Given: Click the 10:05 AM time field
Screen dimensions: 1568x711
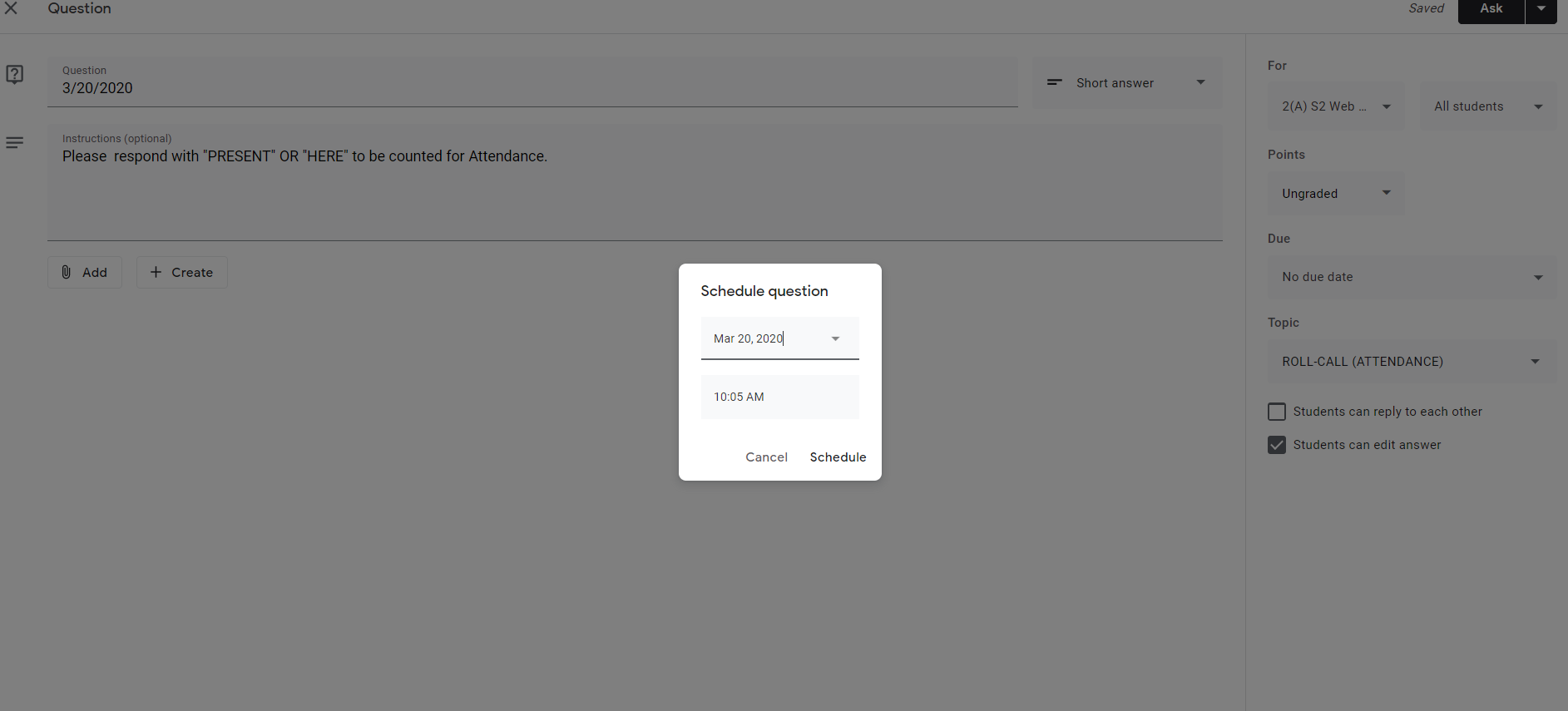Looking at the screenshot, I should click(779, 397).
